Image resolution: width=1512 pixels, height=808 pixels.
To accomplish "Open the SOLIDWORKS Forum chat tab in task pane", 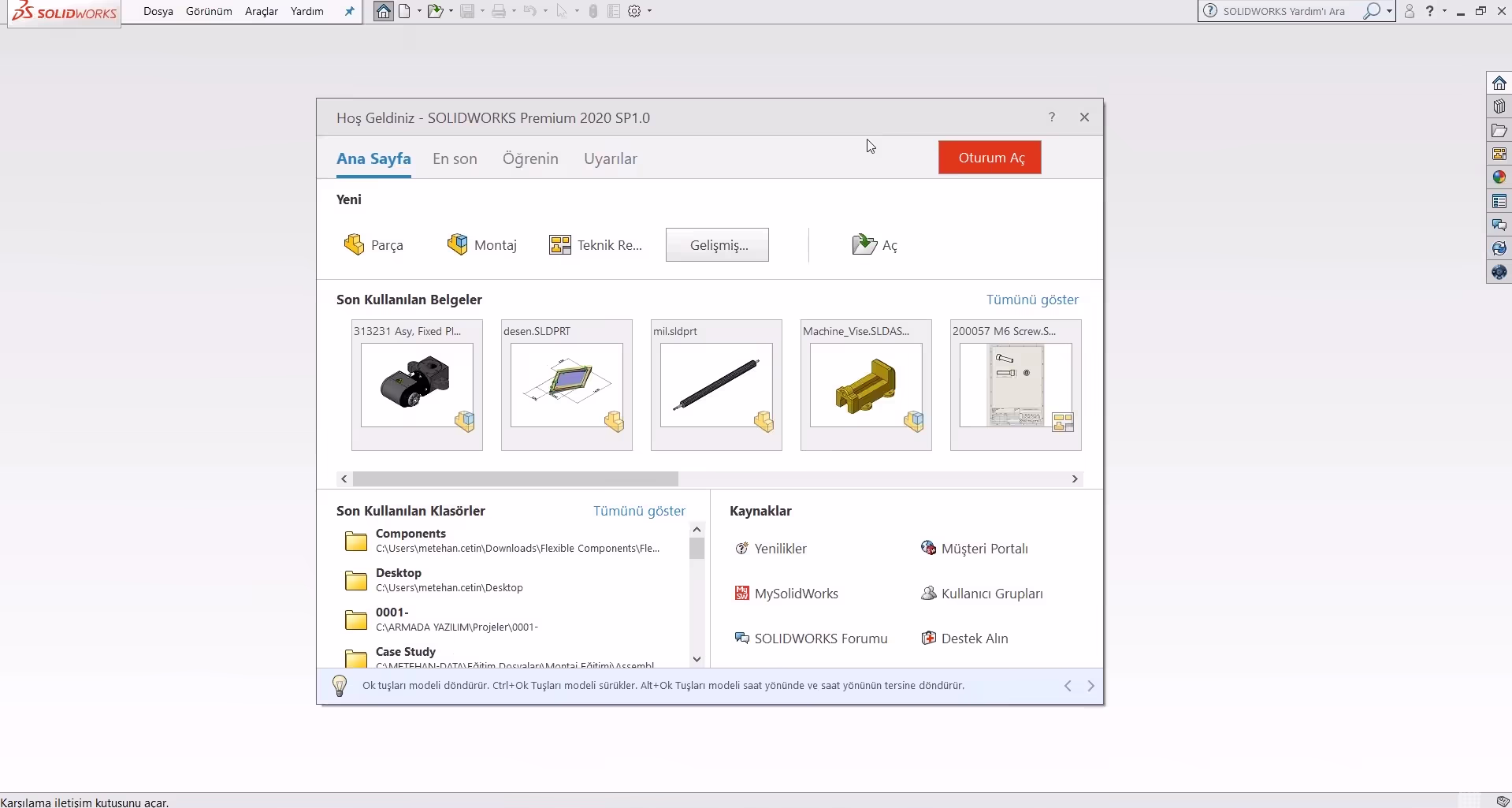I will click(x=1499, y=225).
